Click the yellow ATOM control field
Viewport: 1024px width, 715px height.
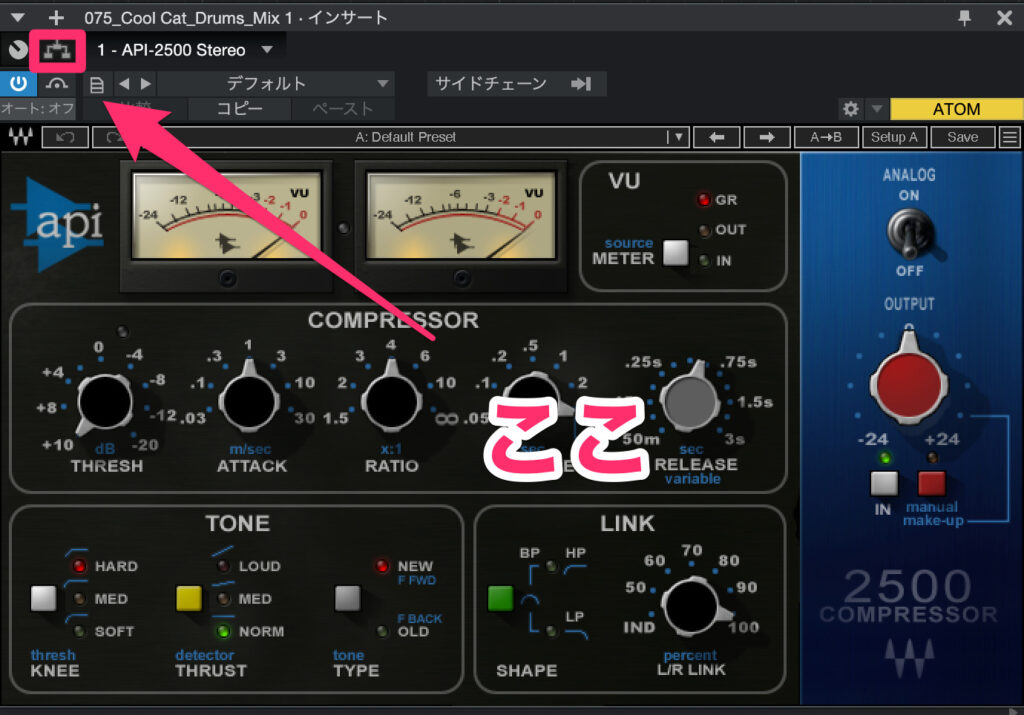pyautogui.click(x=954, y=109)
